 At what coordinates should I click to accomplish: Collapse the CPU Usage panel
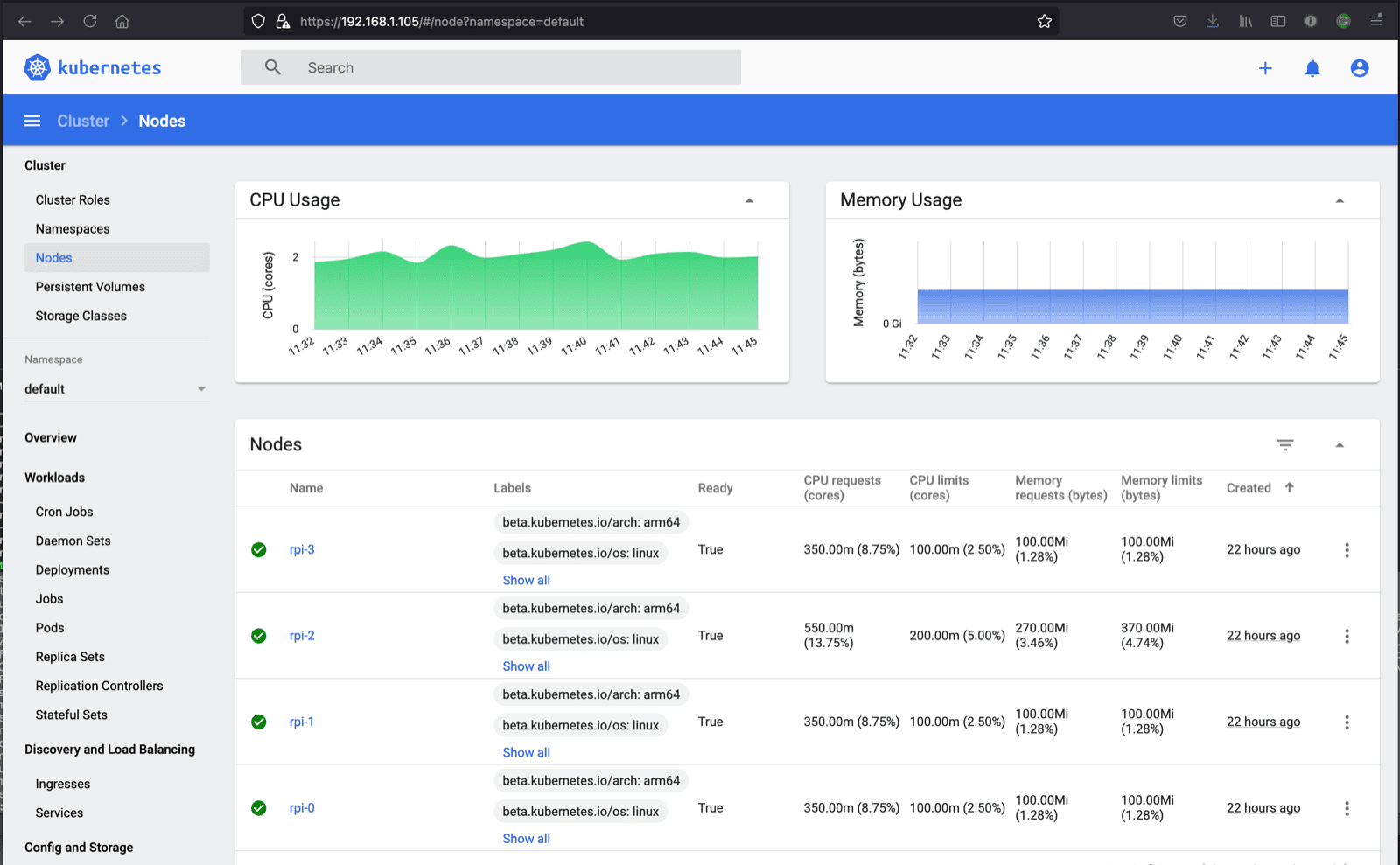click(749, 200)
